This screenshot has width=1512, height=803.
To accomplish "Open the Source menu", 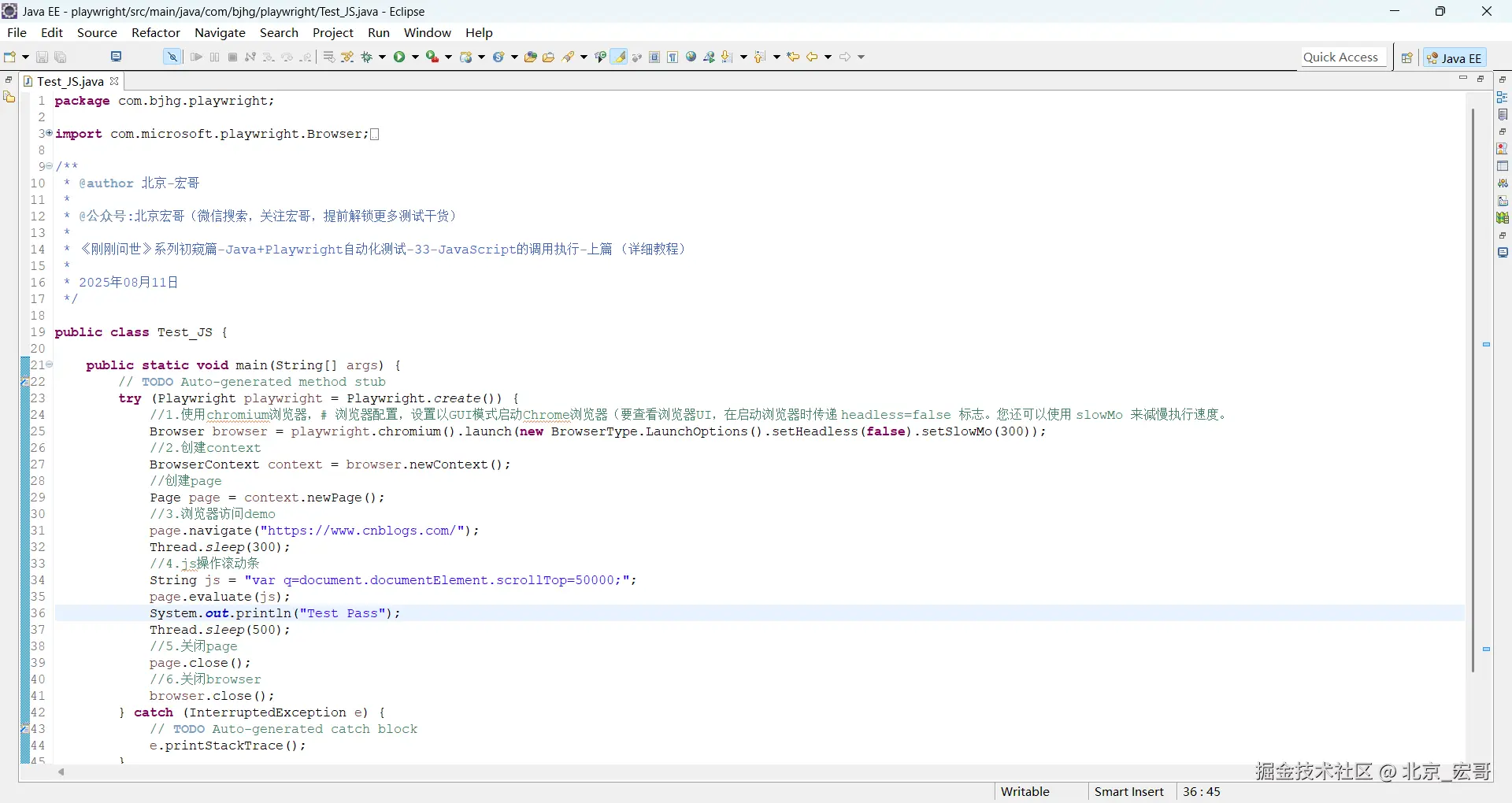I will click(97, 32).
